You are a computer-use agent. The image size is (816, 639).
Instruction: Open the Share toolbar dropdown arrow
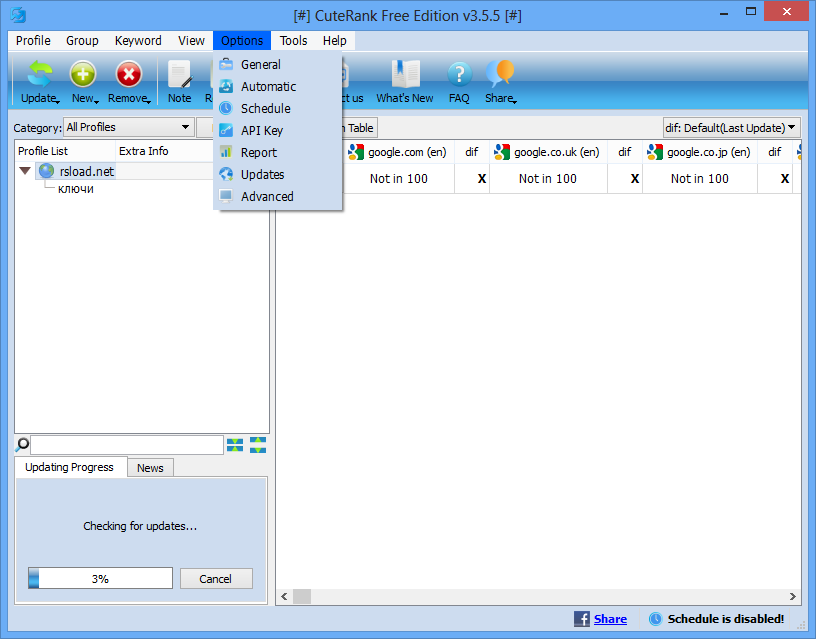pos(515,102)
